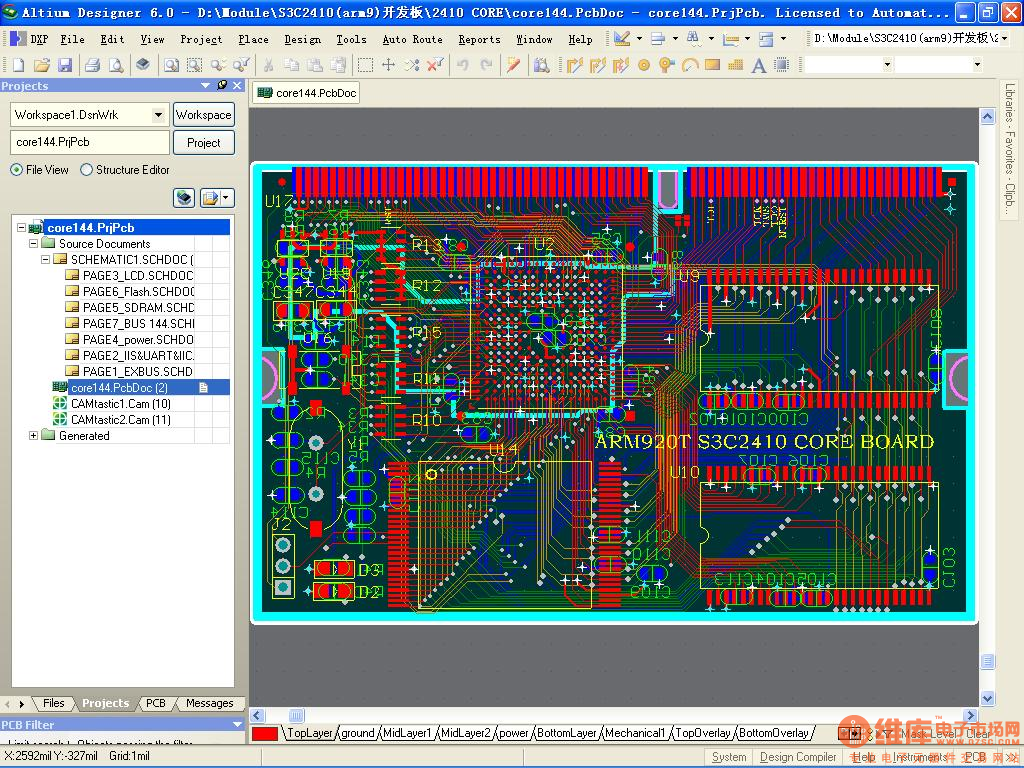Open the Workspace1.DsnWrk dropdown

158,115
